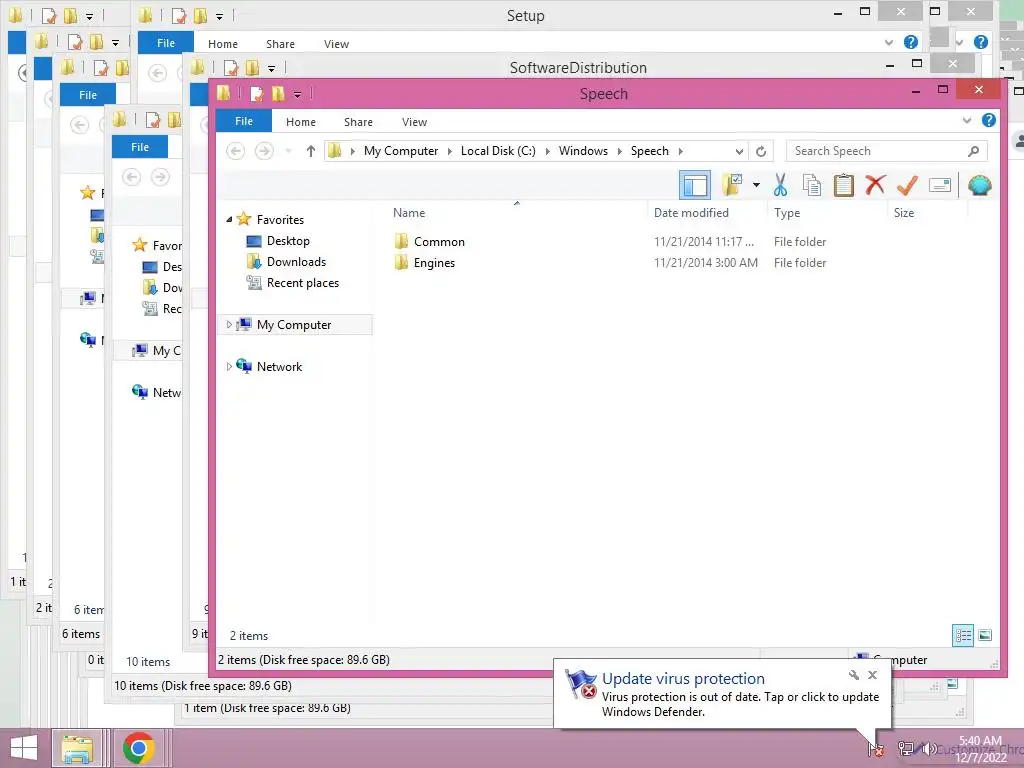Open the Home tab in Speech window

(x=300, y=122)
